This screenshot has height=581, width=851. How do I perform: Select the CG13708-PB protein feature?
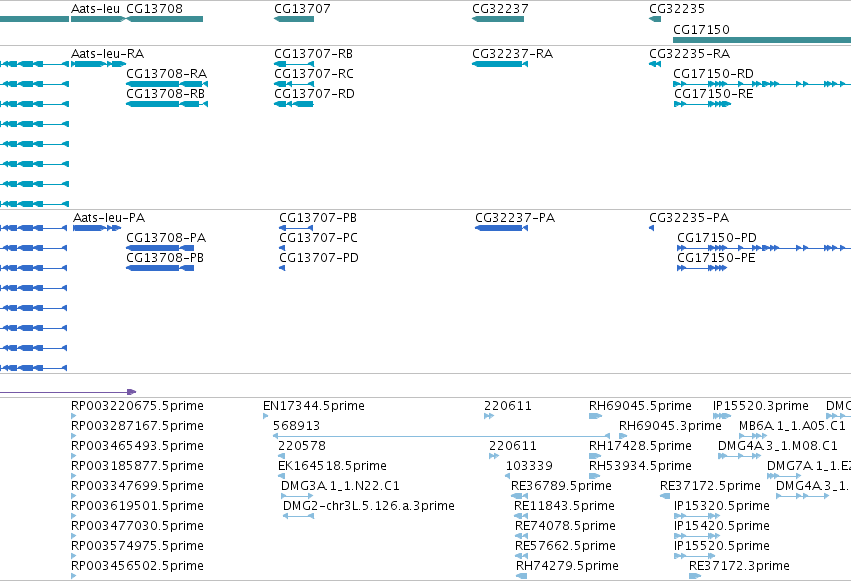click(160, 268)
